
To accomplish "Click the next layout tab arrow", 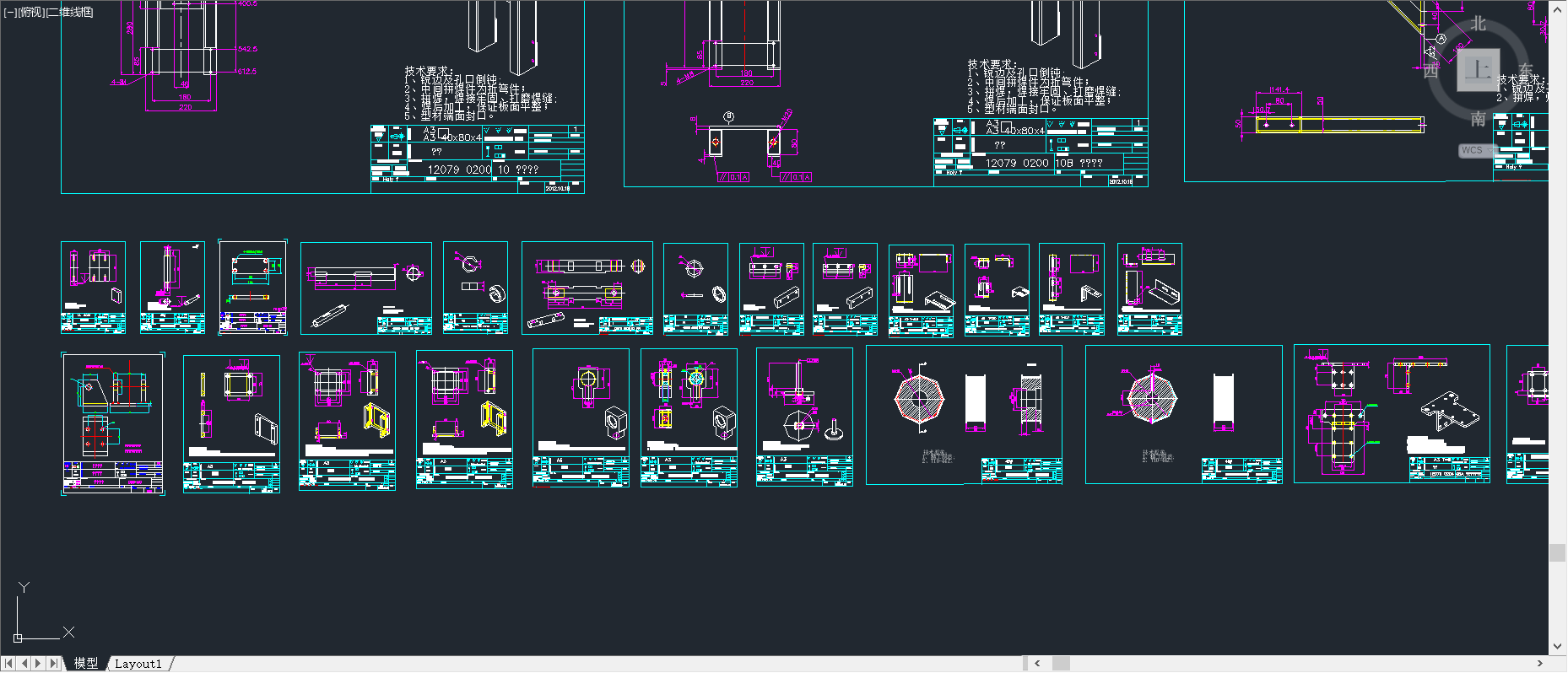I will [39, 664].
